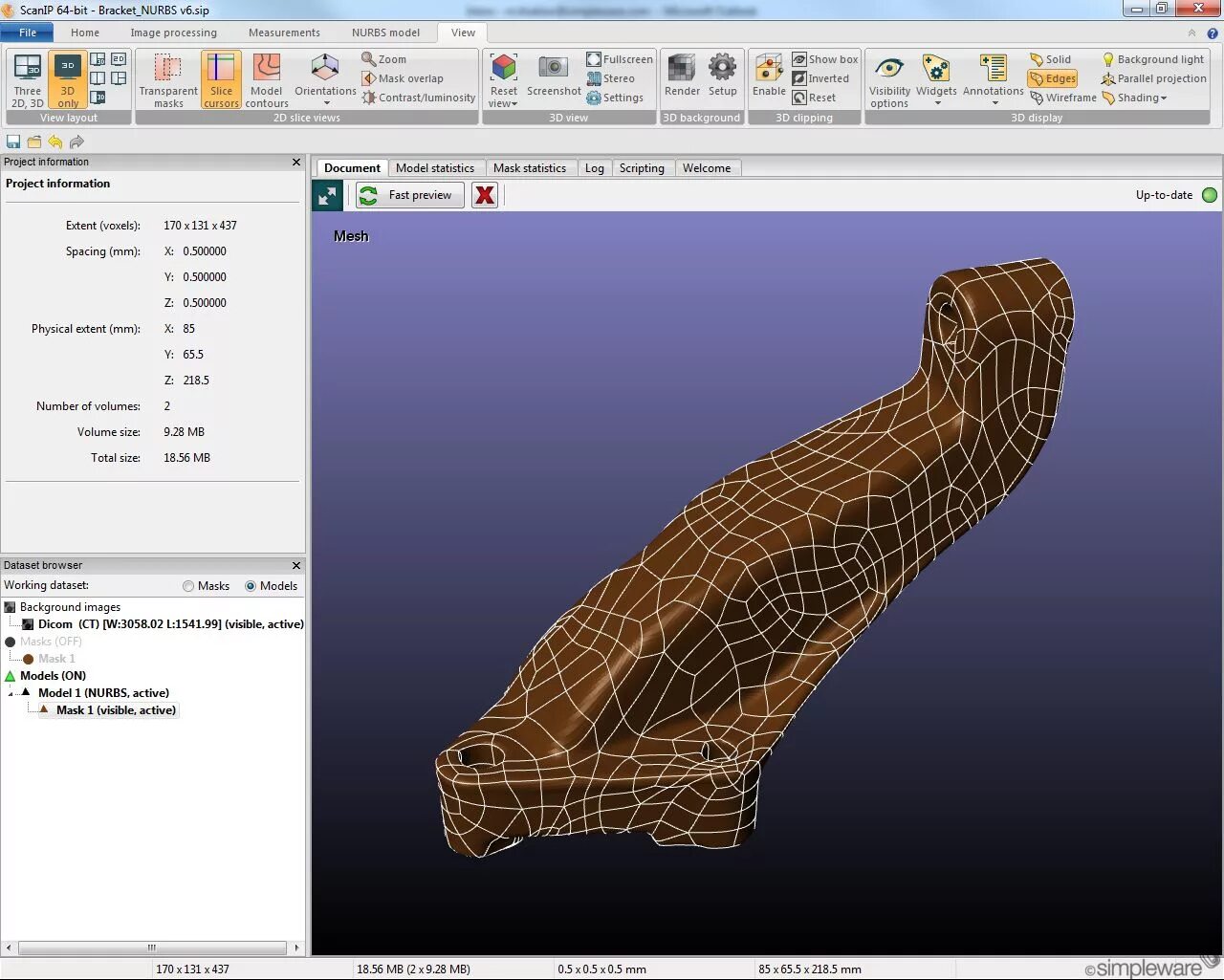
Task: Open the Widgets dropdown
Action: coord(936,80)
